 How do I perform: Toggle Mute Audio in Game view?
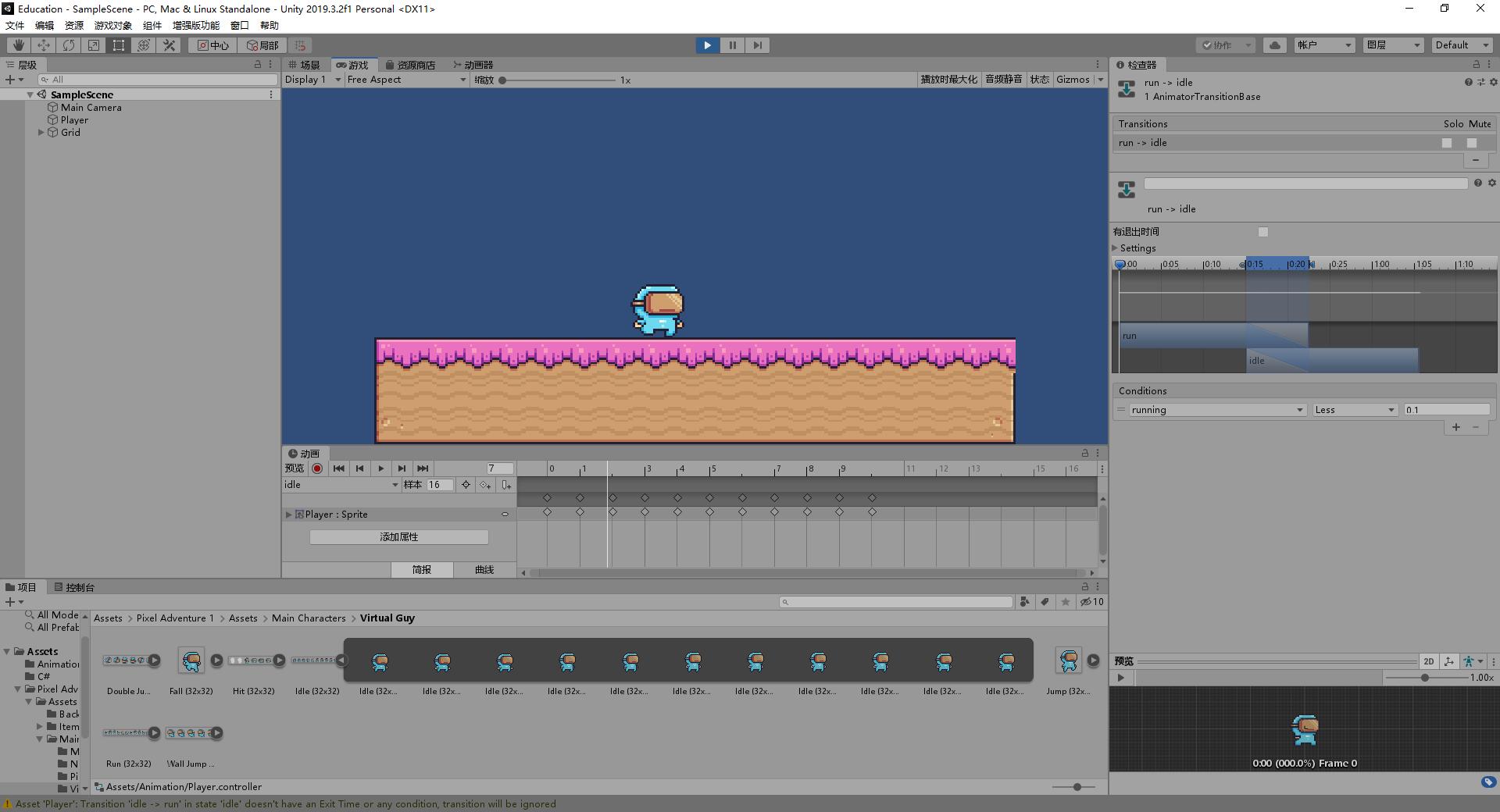pos(1003,80)
